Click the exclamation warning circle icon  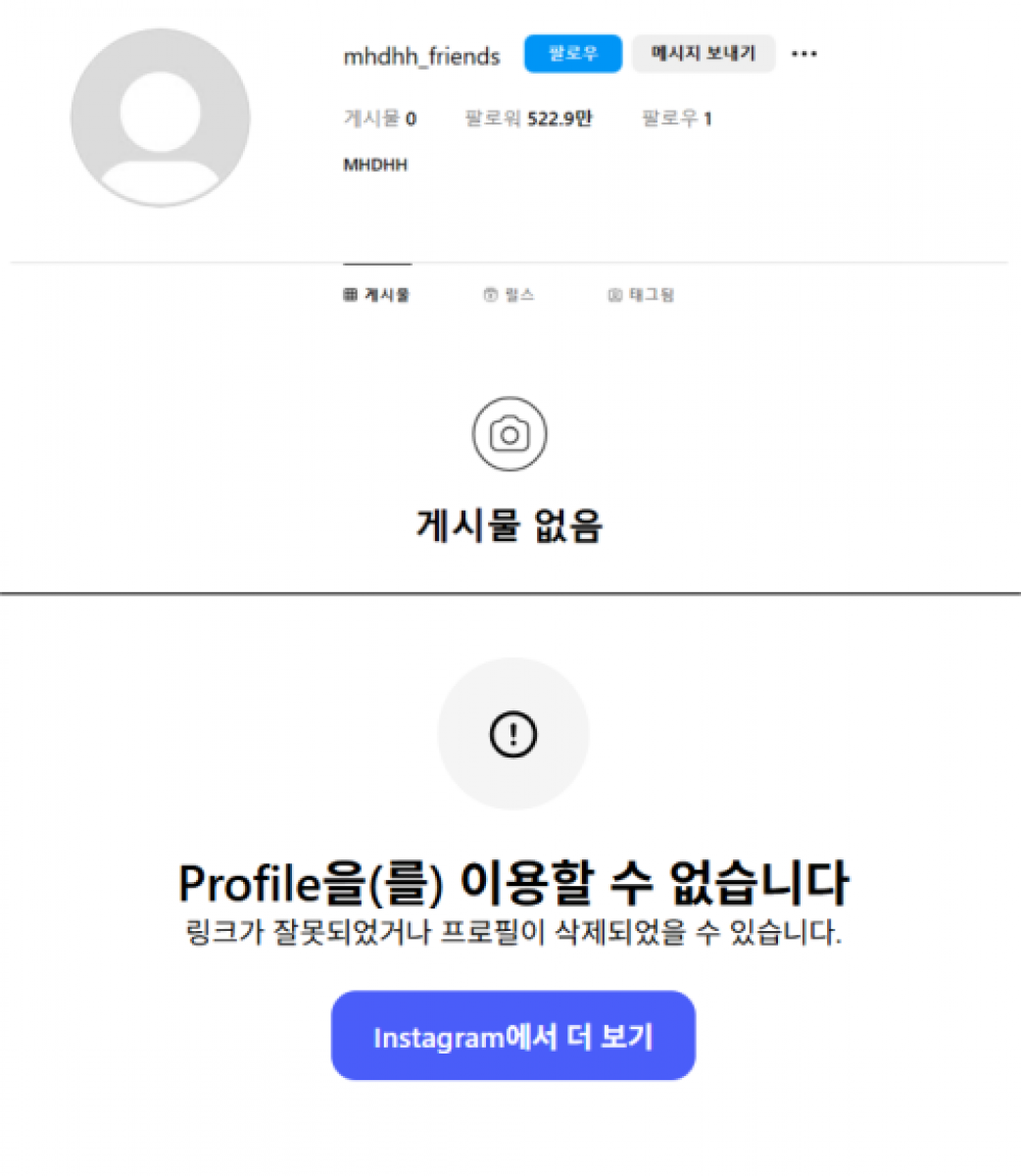512,733
